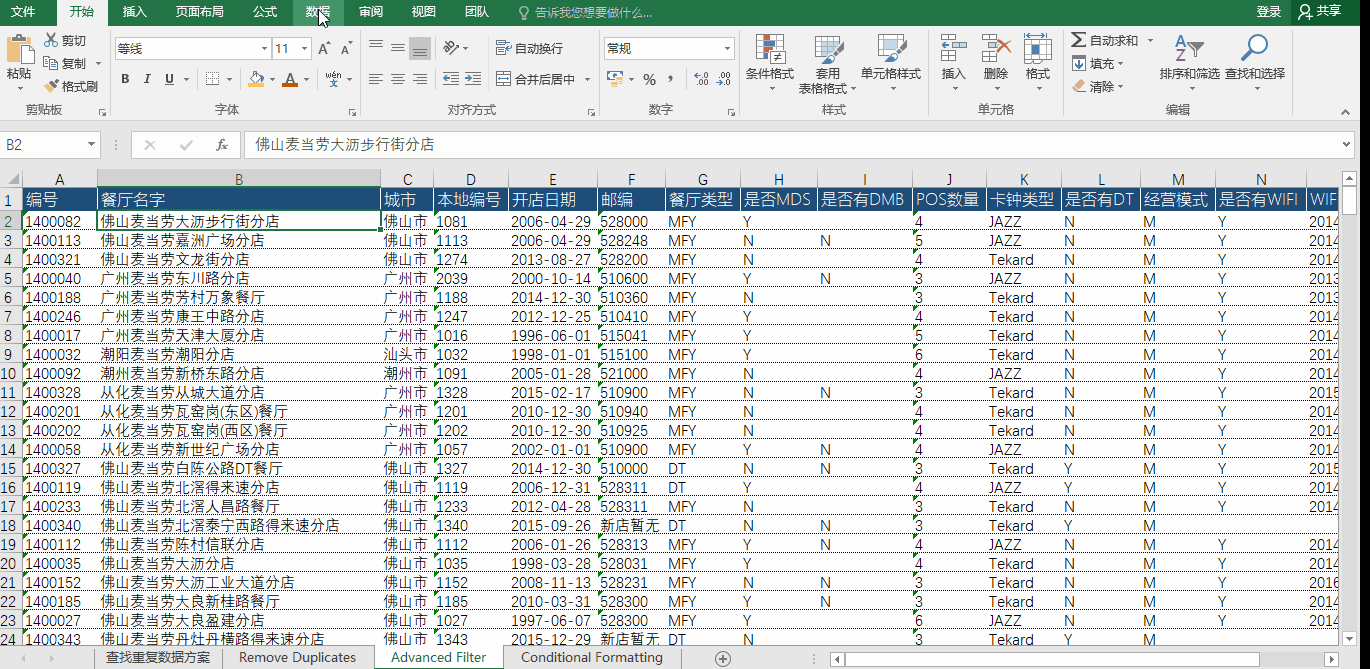Click the Copy icon
1370x669 pixels.
(51, 63)
